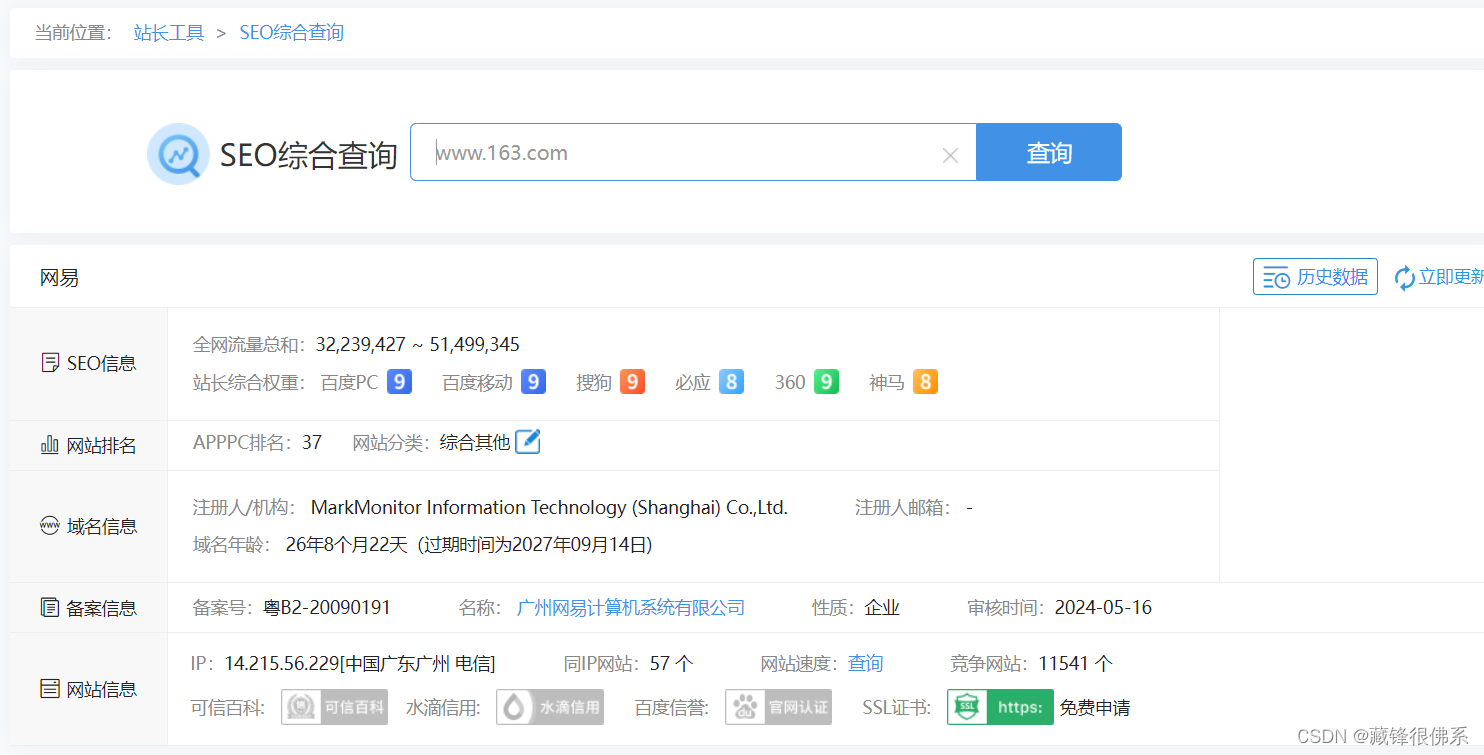Viewport: 1484px width, 755px height.
Task: Select the traffic range 32,239,427 ~ 51,499,345
Action: click(x=418, y=345)
